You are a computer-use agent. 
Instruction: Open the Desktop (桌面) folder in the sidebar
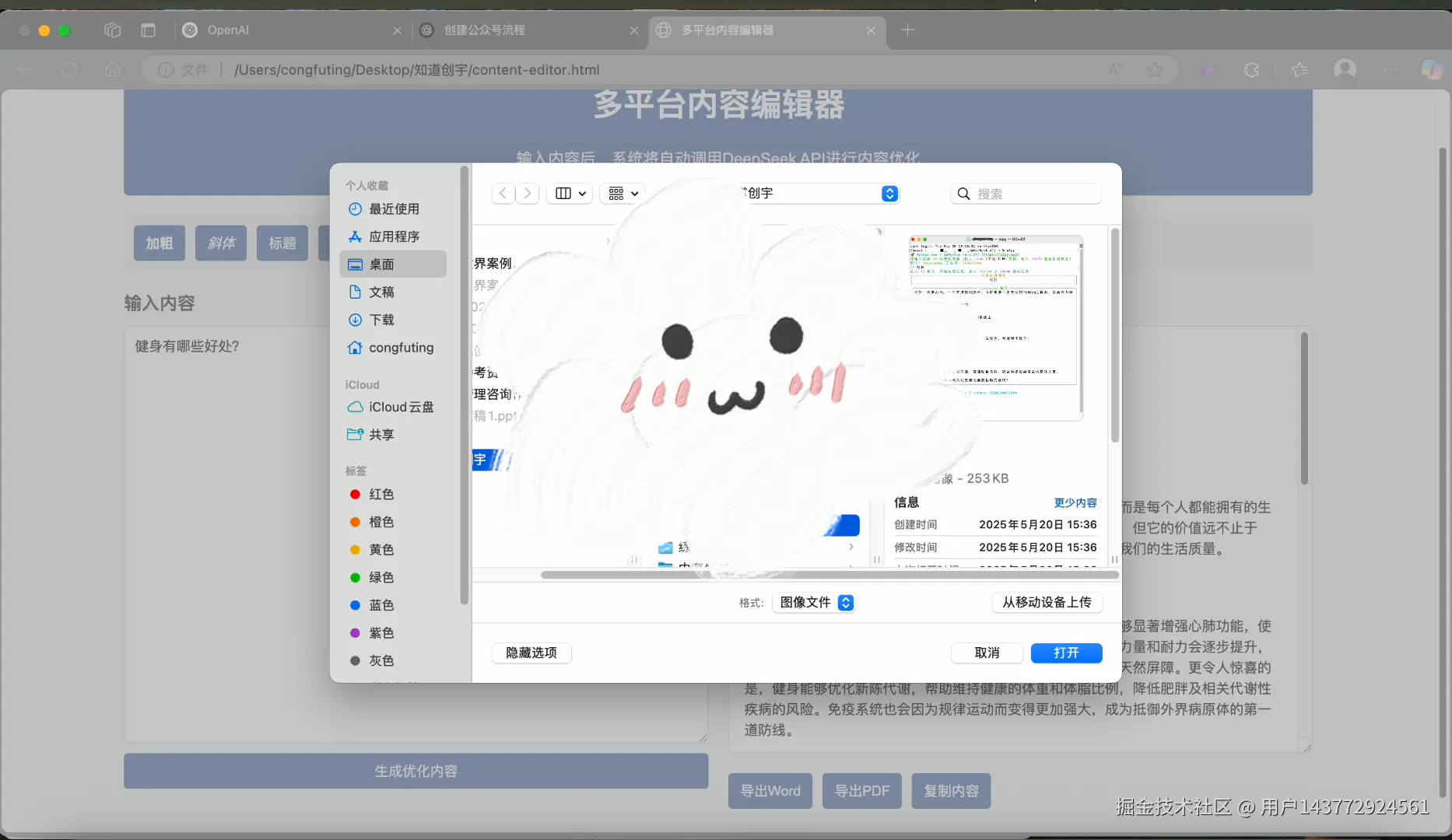click(381, 264)
